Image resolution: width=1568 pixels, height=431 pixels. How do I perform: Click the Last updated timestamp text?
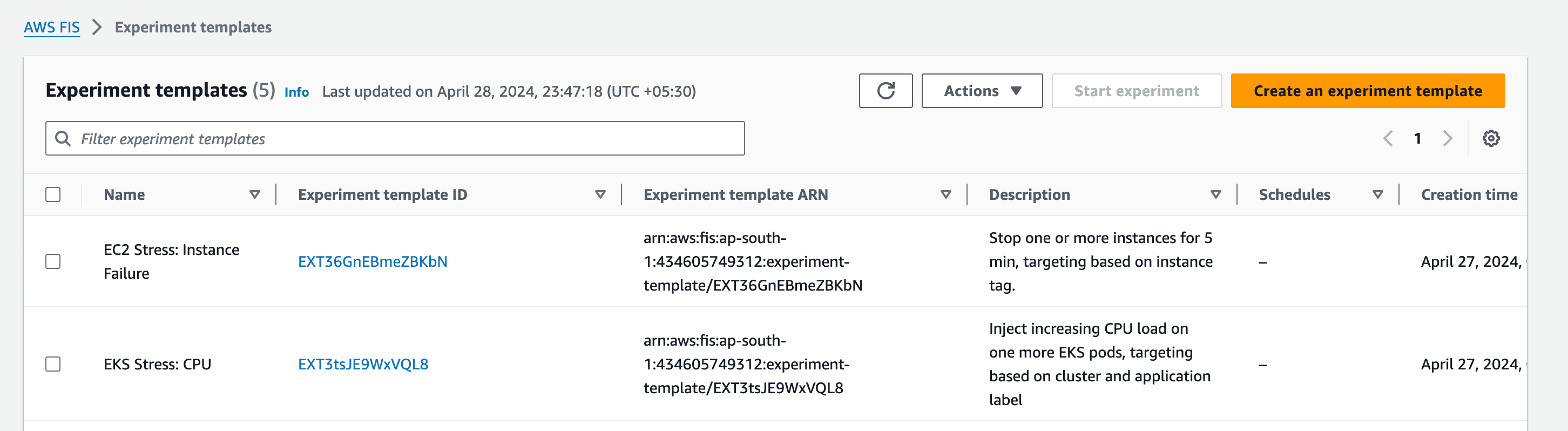(509, 91)
